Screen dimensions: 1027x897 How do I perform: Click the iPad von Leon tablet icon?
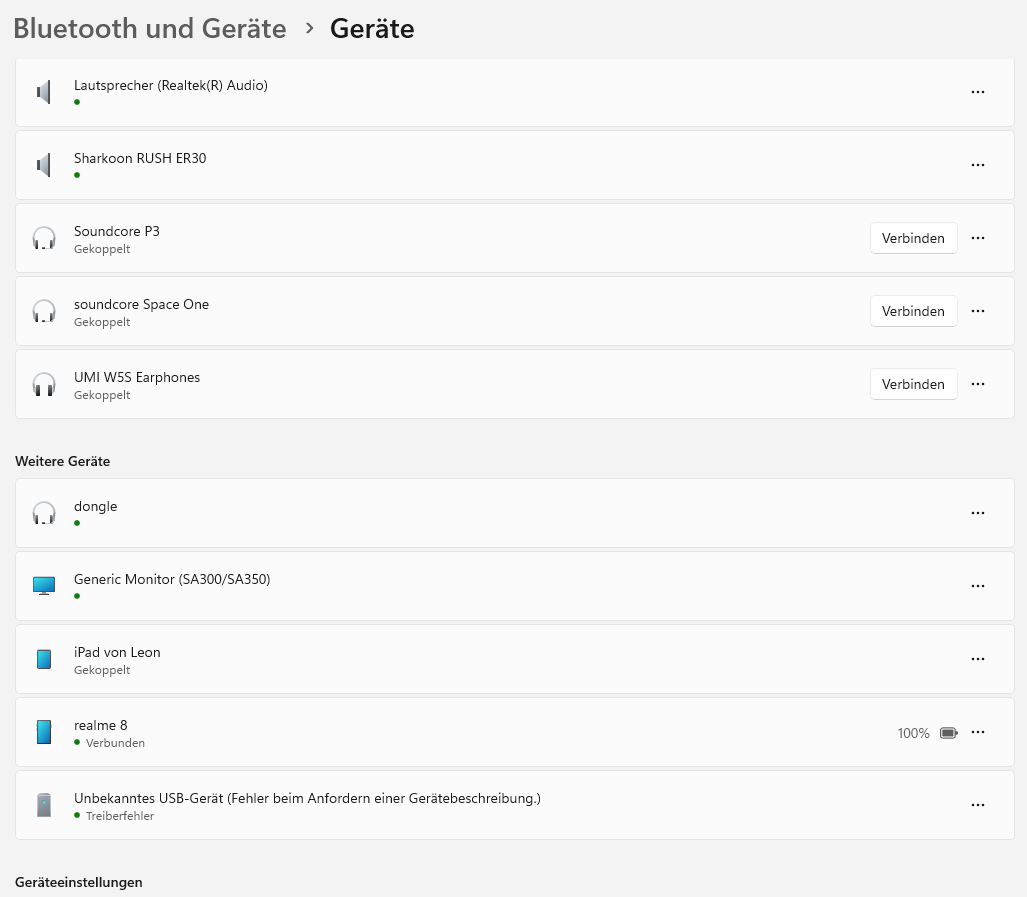click(x=43, y=658)
